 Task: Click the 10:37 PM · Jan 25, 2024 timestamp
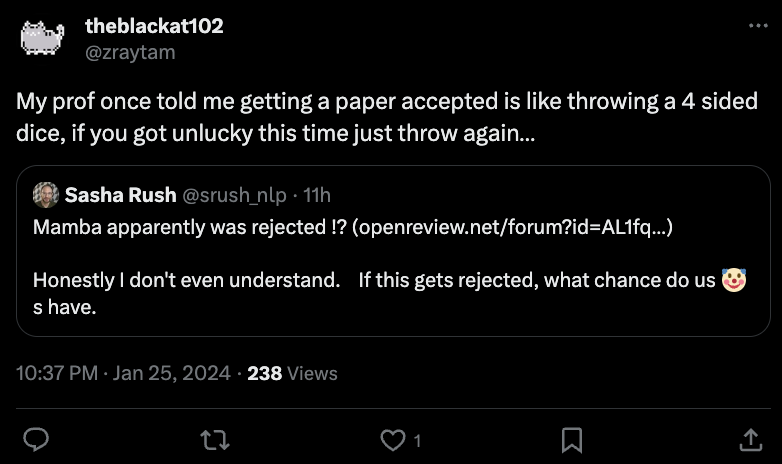tap(125, 373)
